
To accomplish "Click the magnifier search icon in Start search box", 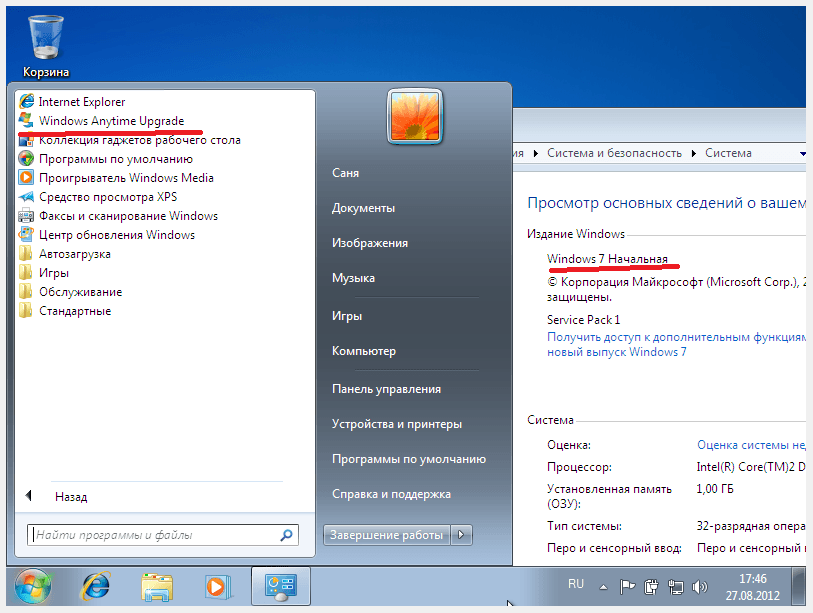I will [x=286, y=535].
